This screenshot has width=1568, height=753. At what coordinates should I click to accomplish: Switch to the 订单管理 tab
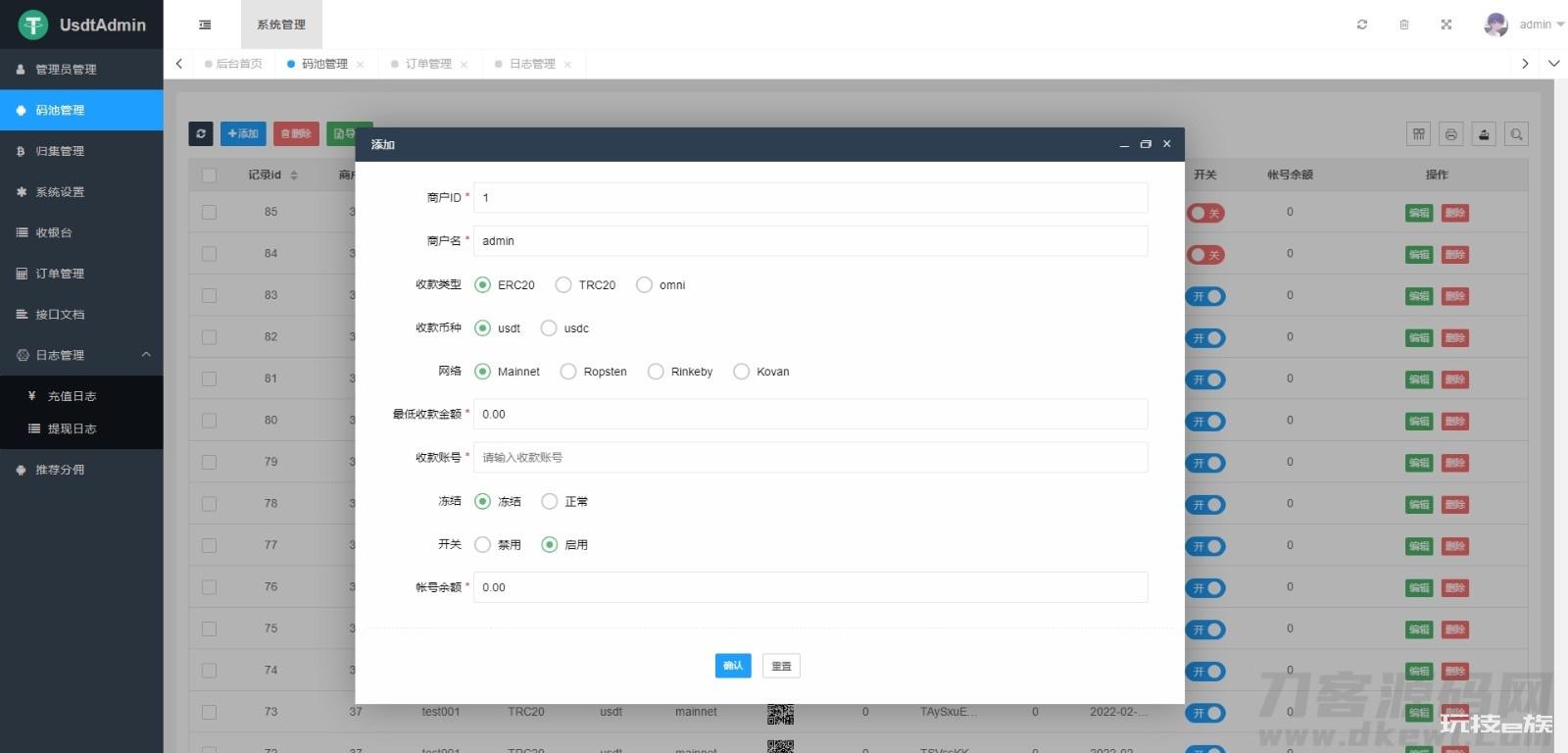[428, 64]
